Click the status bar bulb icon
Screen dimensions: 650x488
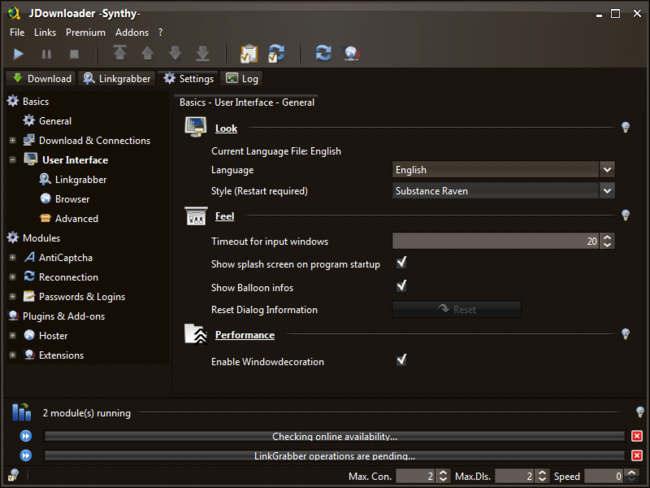click(x=14, y=475)
